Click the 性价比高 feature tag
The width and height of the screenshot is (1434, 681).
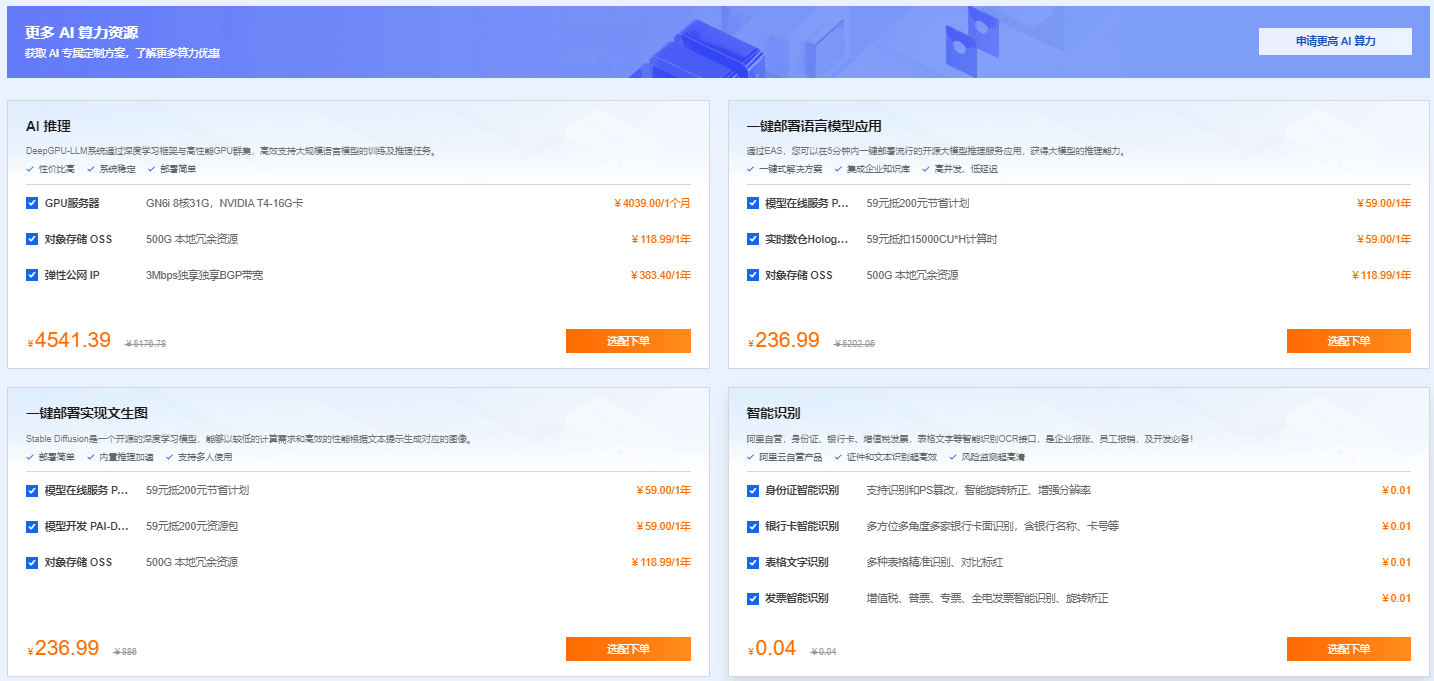click(x=55, y=169)
